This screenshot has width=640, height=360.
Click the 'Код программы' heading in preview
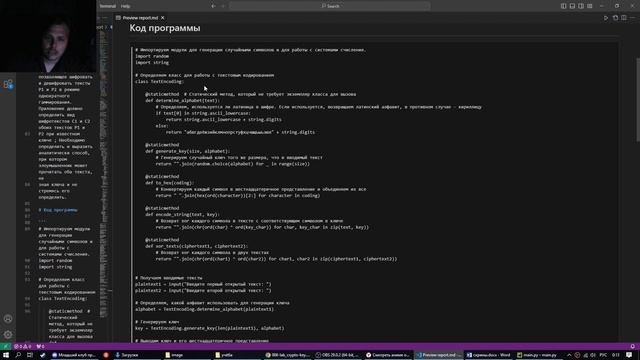coord(165,28)
